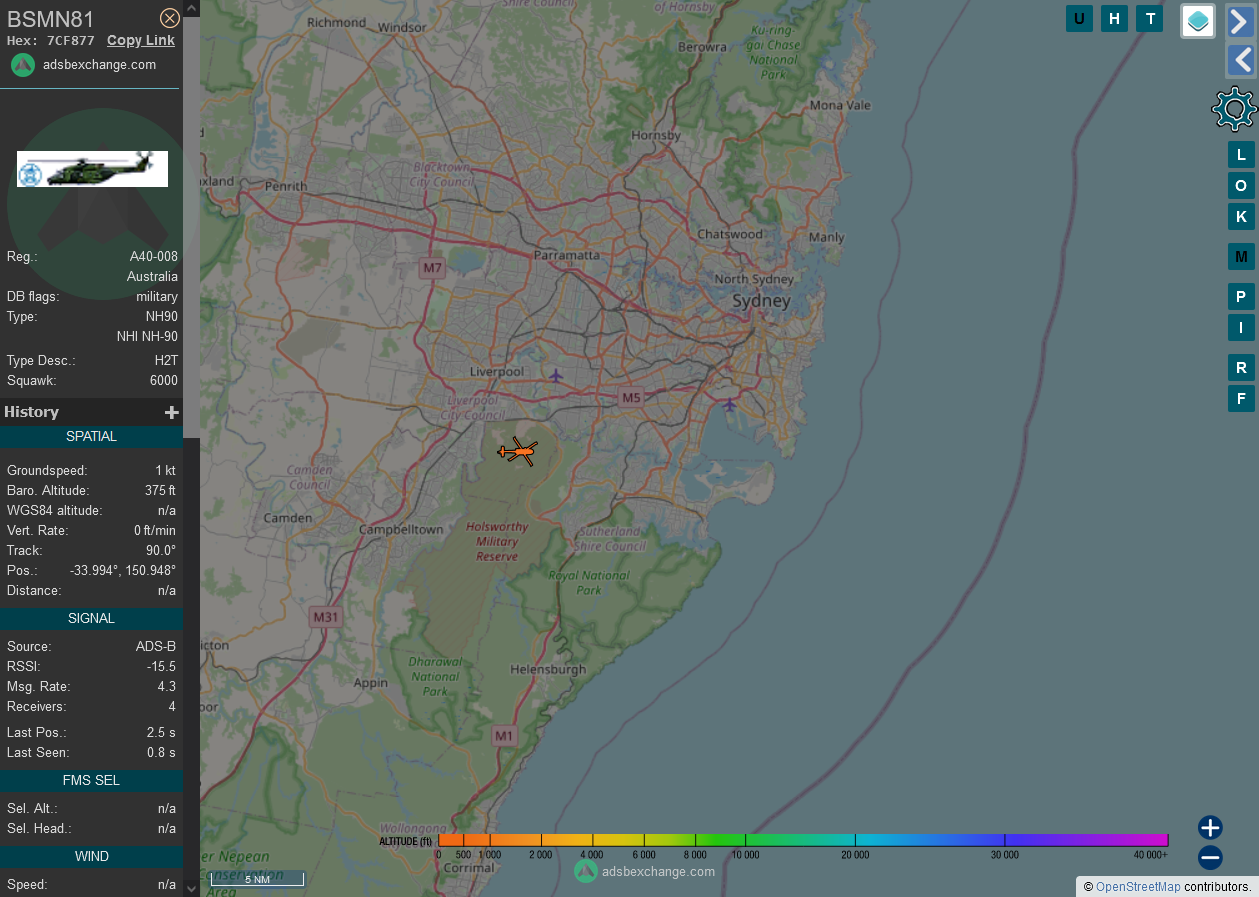Image resolution: width=1259 pixels, height=897 pixels.
Task: Close the BSMN81 aircraft info panel
Action: (170, 18)
